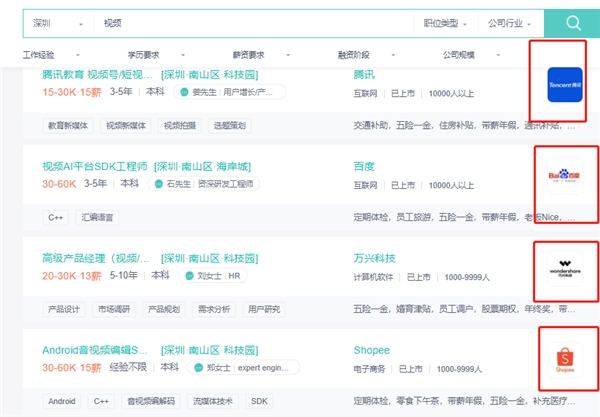Open the 高级产品经理 job listing
Image resolution: width=600 pixels, height=417 pixels.
[x=94, y=258]
